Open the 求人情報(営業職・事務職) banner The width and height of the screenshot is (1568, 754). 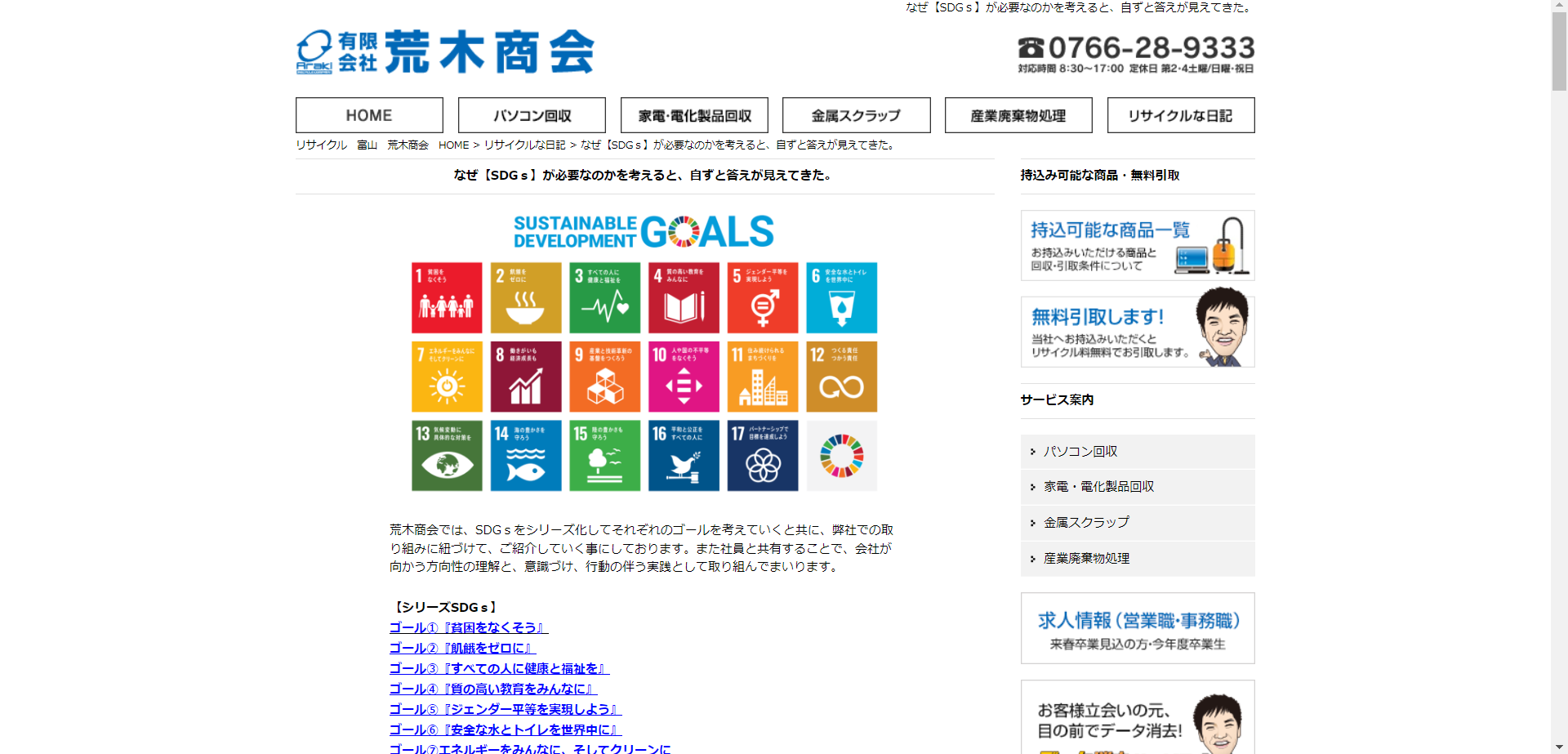[1138, 628]
